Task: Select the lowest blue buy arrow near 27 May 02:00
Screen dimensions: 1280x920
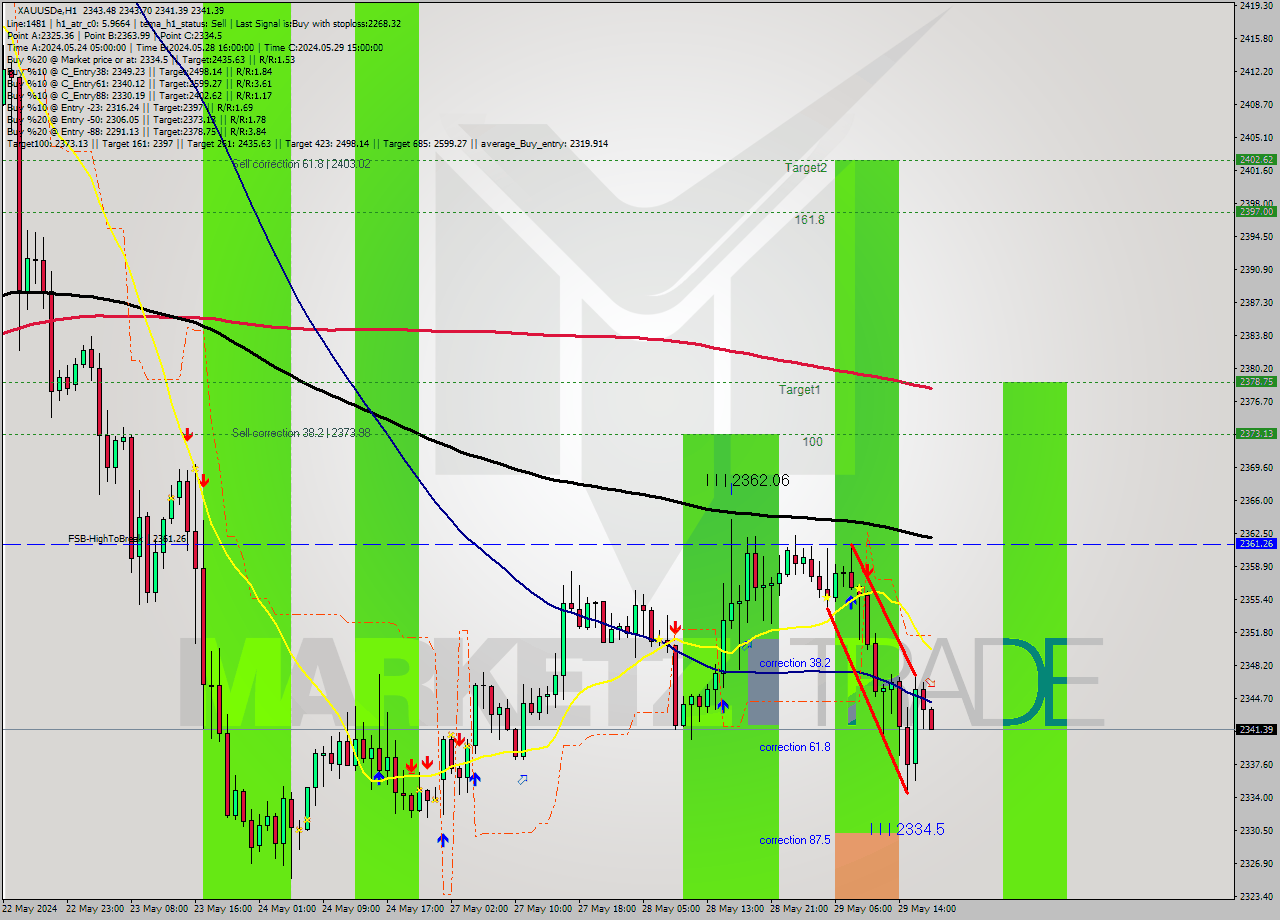Action: [x=442, y=840]
